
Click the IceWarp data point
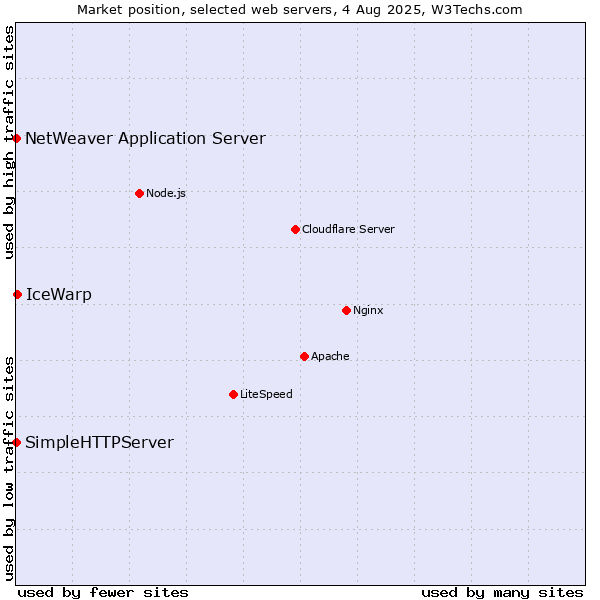click(17, 294)
